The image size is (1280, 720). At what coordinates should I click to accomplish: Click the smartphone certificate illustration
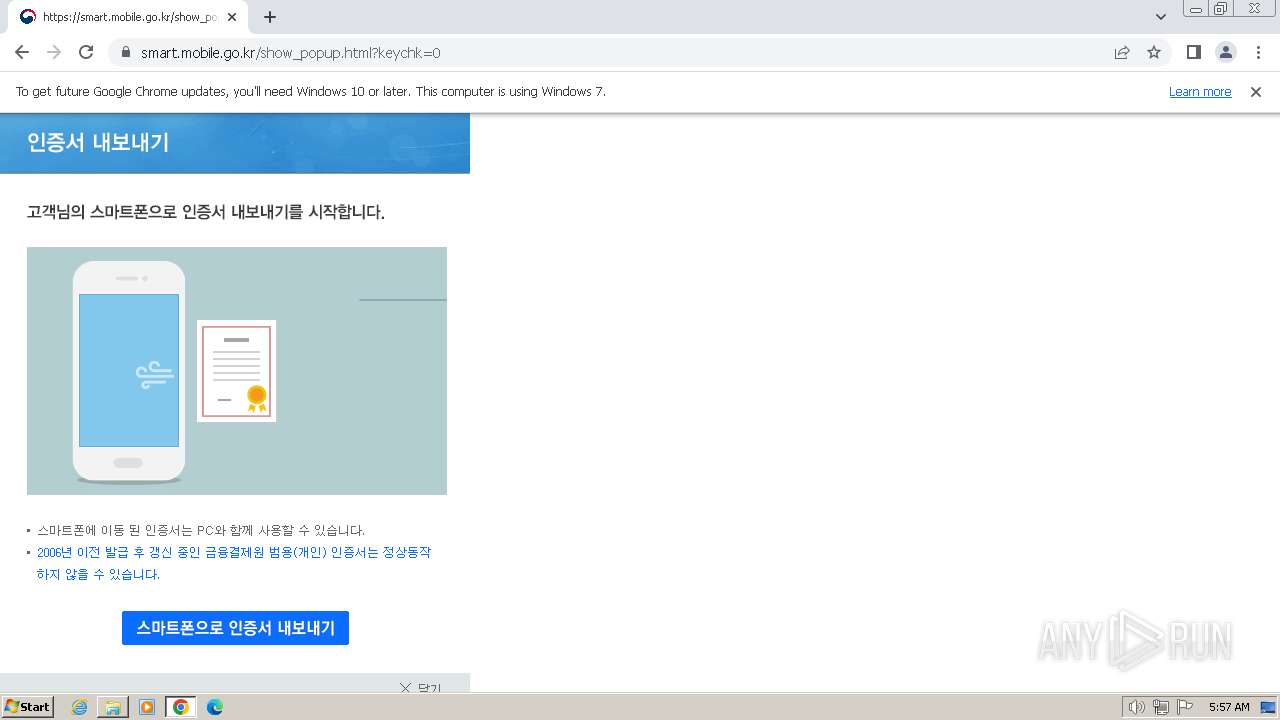237,371
